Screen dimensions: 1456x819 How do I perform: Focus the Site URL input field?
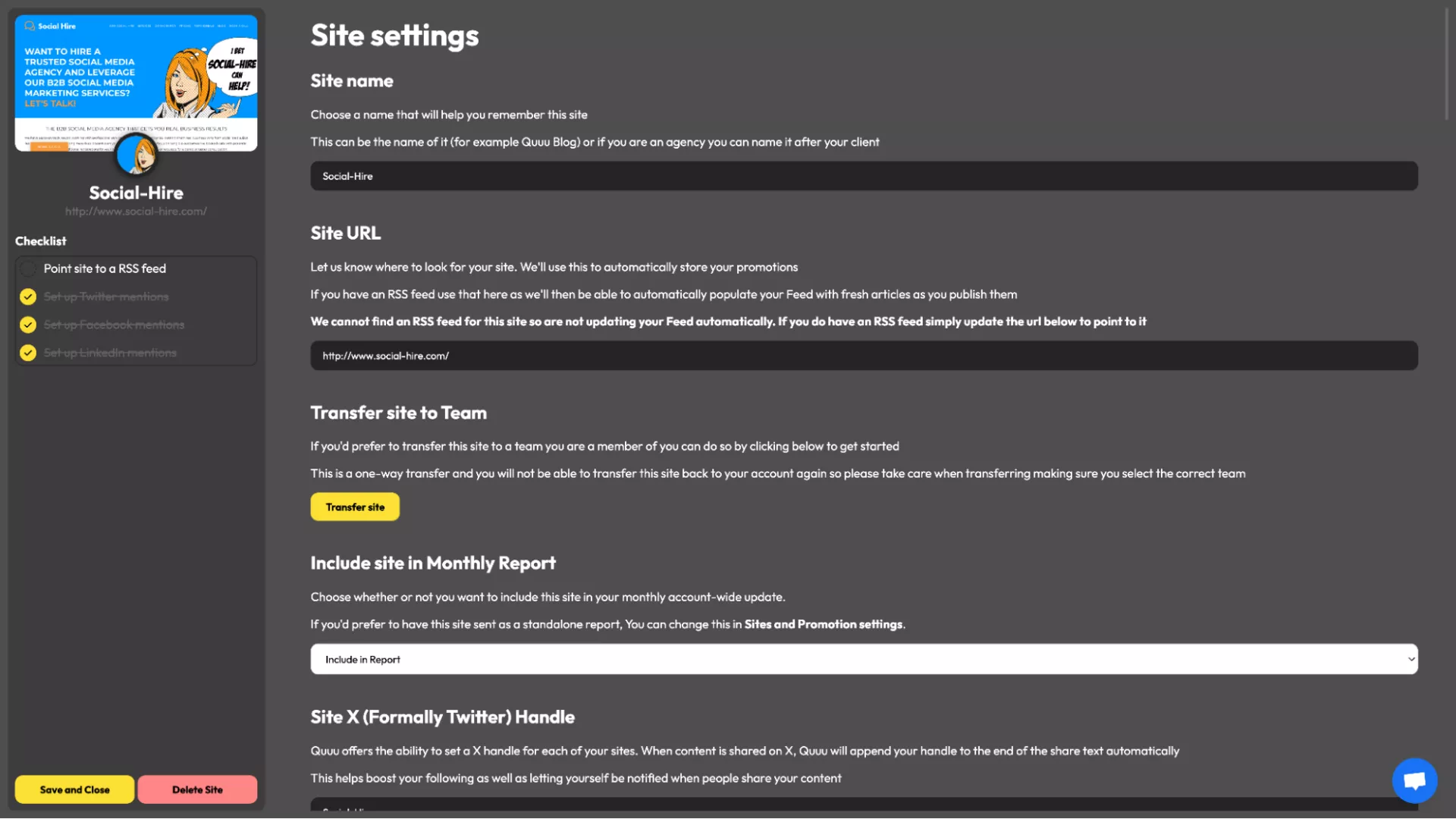863,356
